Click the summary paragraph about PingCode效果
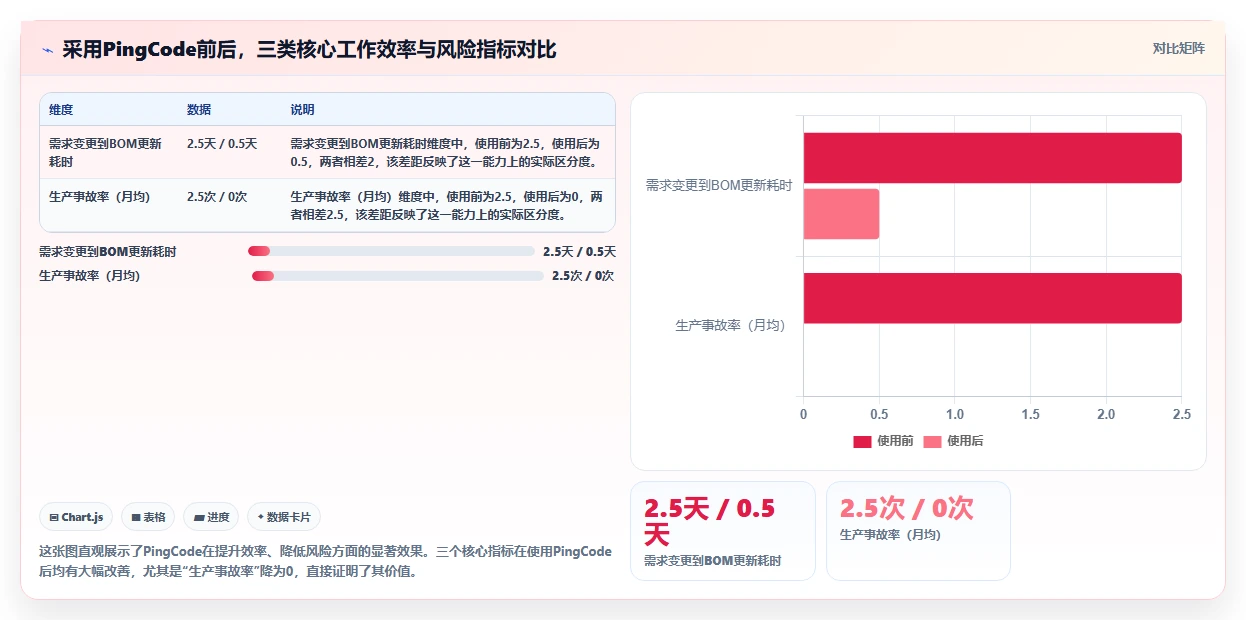Image resolution: width=1246 pixels, height=620 pixels. pos(325,561)
